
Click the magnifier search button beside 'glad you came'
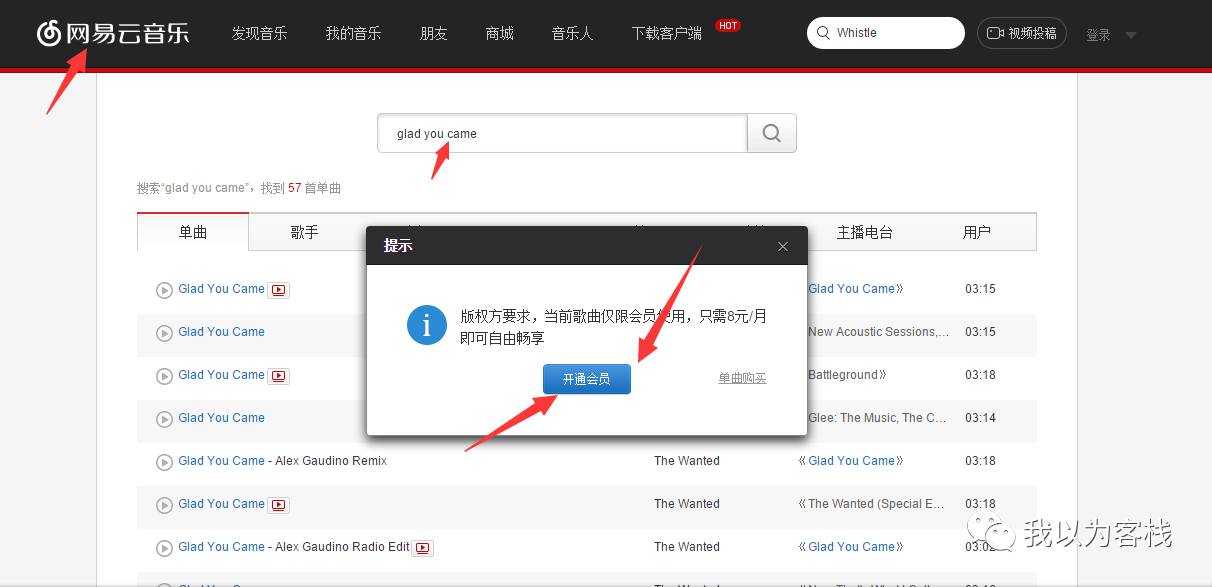pos(772,133)
